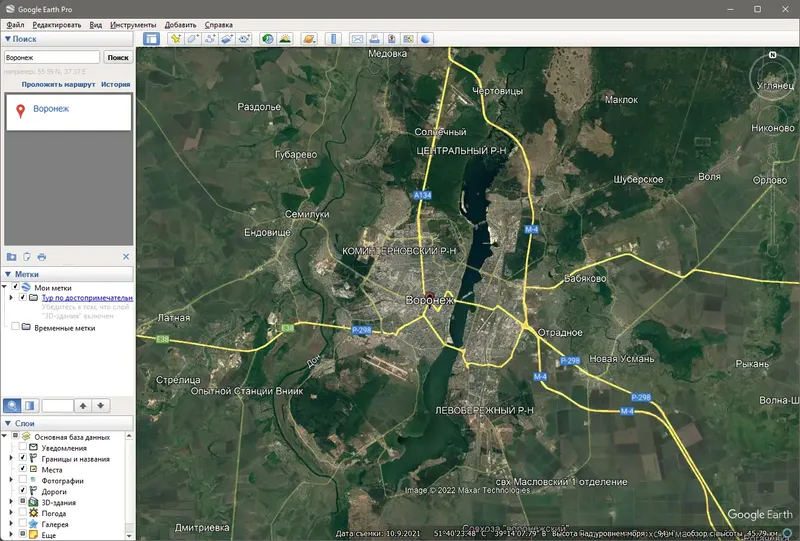Screen dimensions: 800x541
Task: Click the search field containing Воронеж
Action: 52,57
